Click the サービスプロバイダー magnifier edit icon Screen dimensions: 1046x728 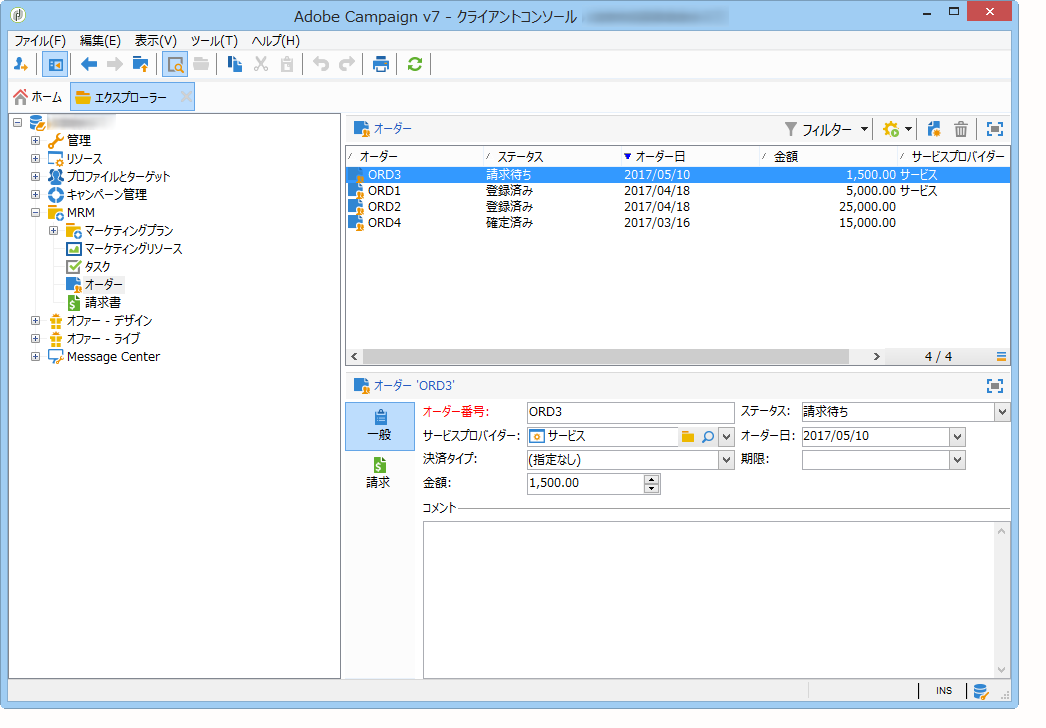(707, 436)
